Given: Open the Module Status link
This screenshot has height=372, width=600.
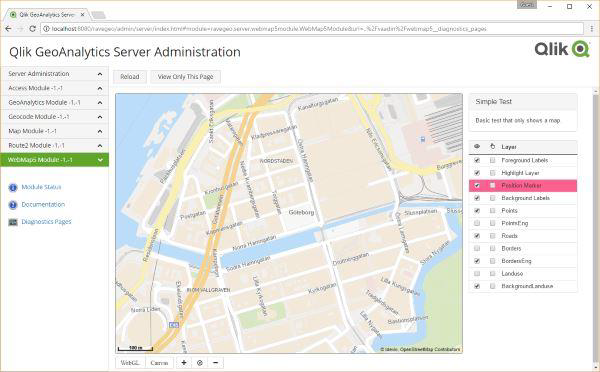Looking at the screenshot, I should tap(41, 187).
